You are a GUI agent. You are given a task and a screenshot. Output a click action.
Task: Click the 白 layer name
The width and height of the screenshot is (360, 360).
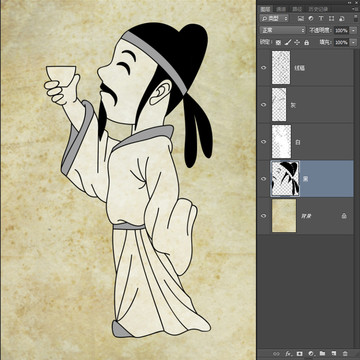click(298, 142)
